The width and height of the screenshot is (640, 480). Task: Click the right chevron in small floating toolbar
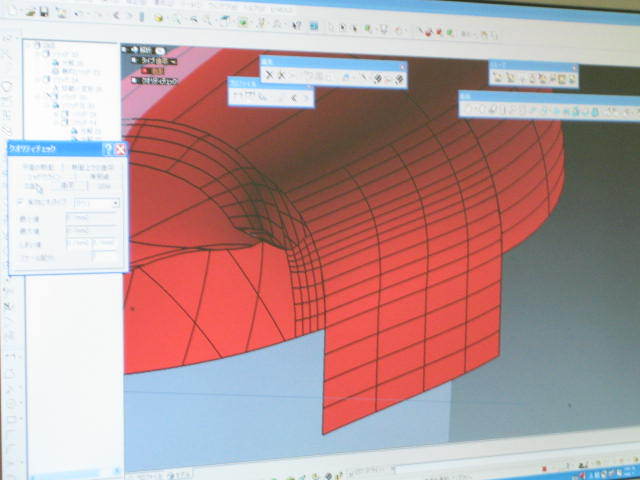305,98
